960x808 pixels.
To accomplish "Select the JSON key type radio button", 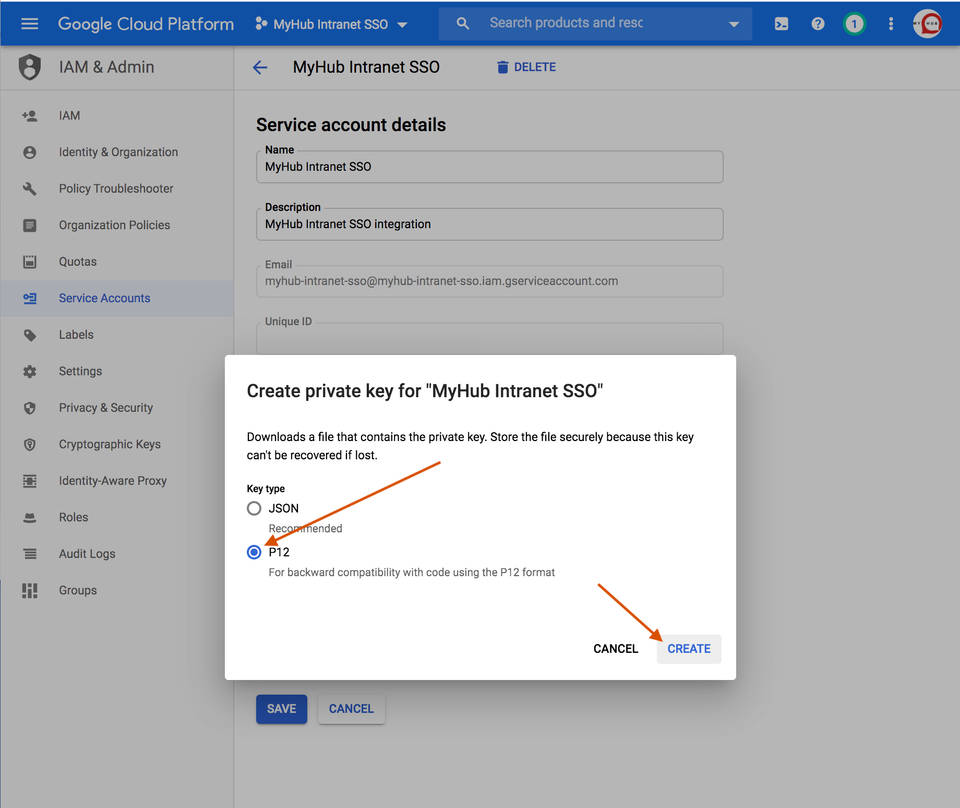I will pyautogui.click(x=253, y=508).
